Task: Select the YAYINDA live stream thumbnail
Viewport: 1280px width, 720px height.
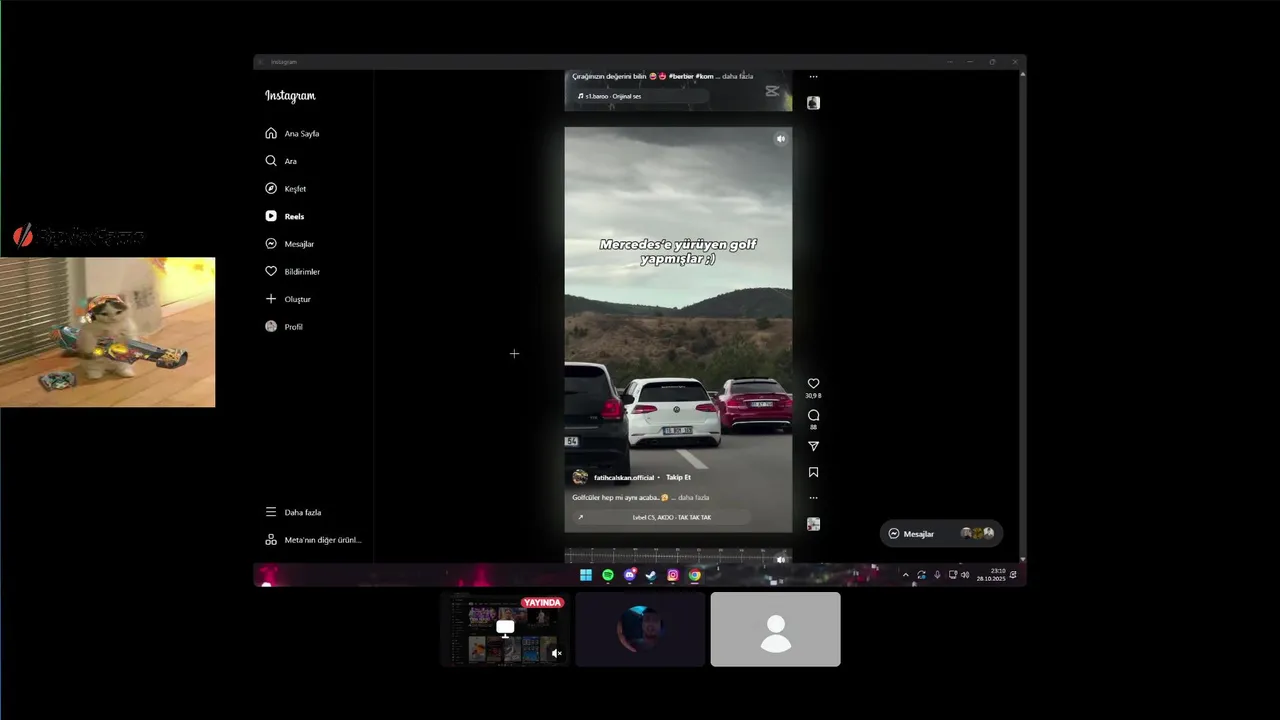Action: pyautogui.click(x=505, y=629)
